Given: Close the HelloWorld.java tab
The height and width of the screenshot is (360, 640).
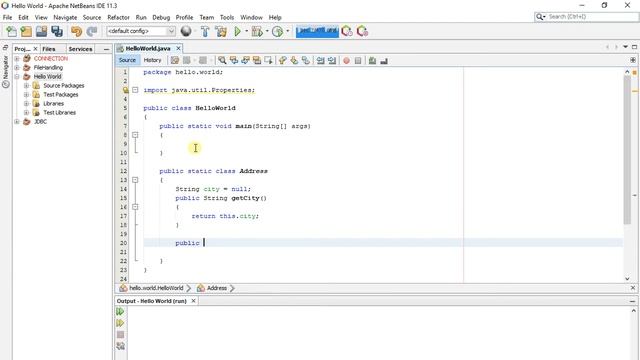Looking at the screenshot, I should click(x=178, y=48).
